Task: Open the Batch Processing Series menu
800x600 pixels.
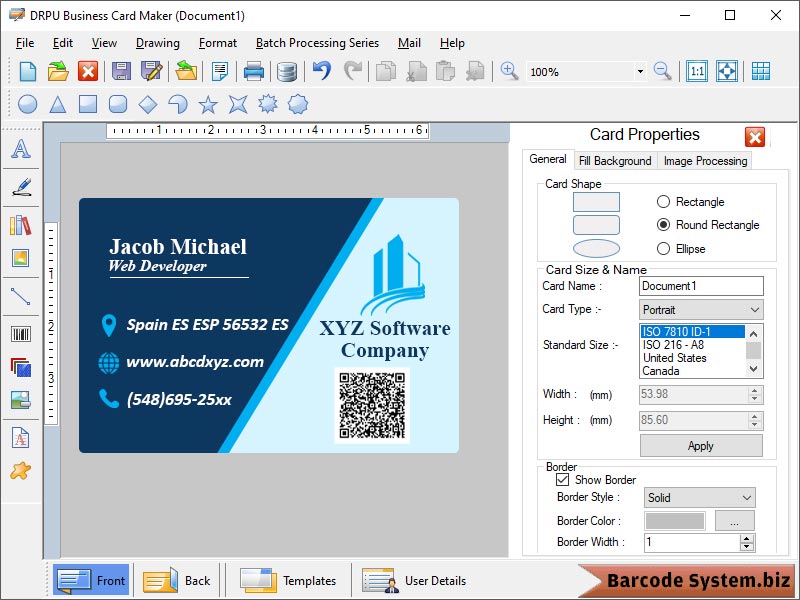Action: tap(317, 43)
